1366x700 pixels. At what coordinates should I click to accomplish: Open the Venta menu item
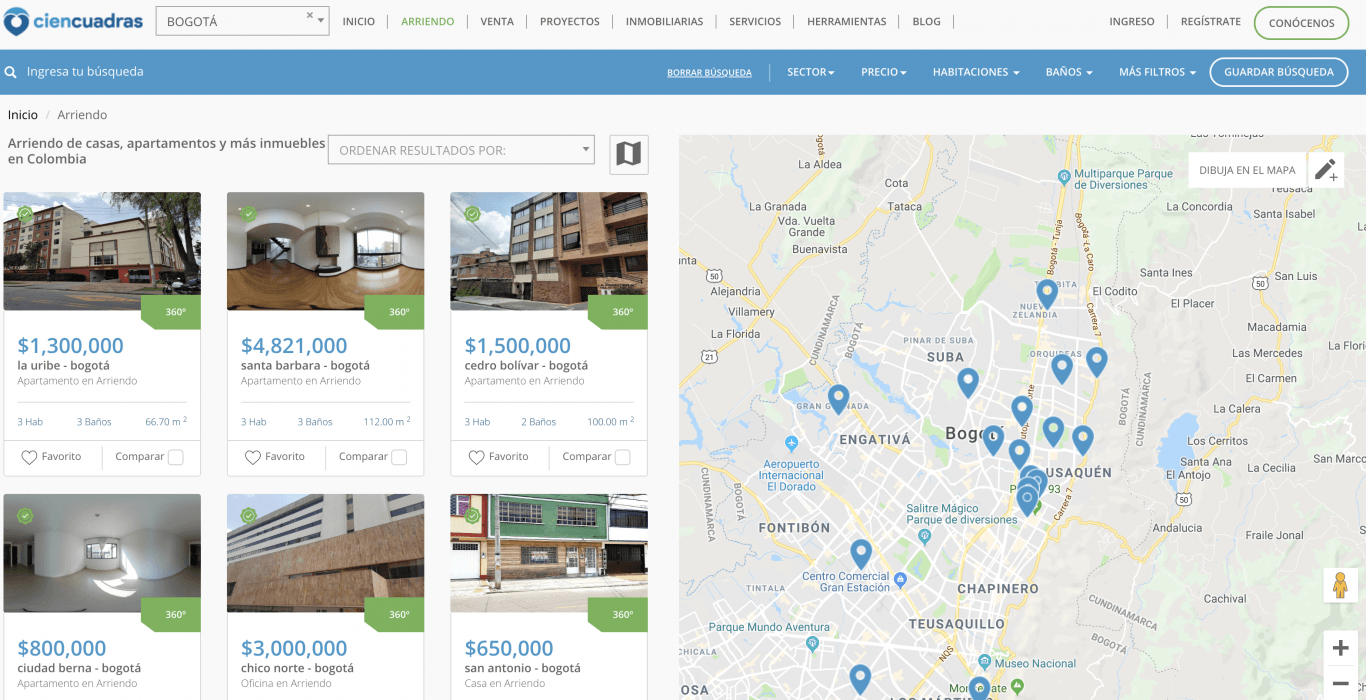[x=497, y=21]
